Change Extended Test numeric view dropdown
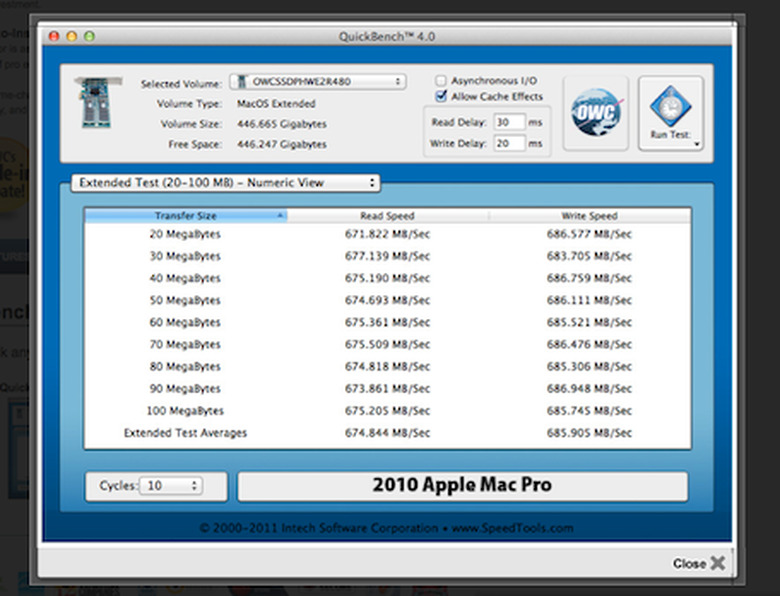 [225, 183]
